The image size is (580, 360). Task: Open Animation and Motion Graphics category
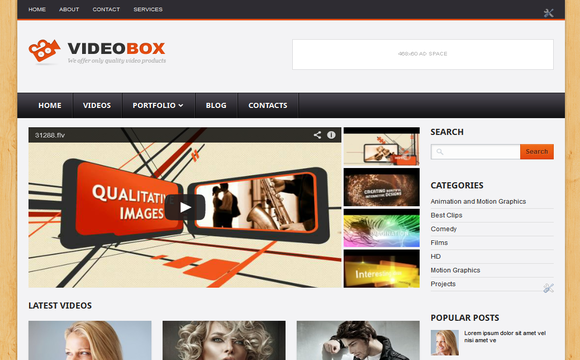click(x=478, y=201)
